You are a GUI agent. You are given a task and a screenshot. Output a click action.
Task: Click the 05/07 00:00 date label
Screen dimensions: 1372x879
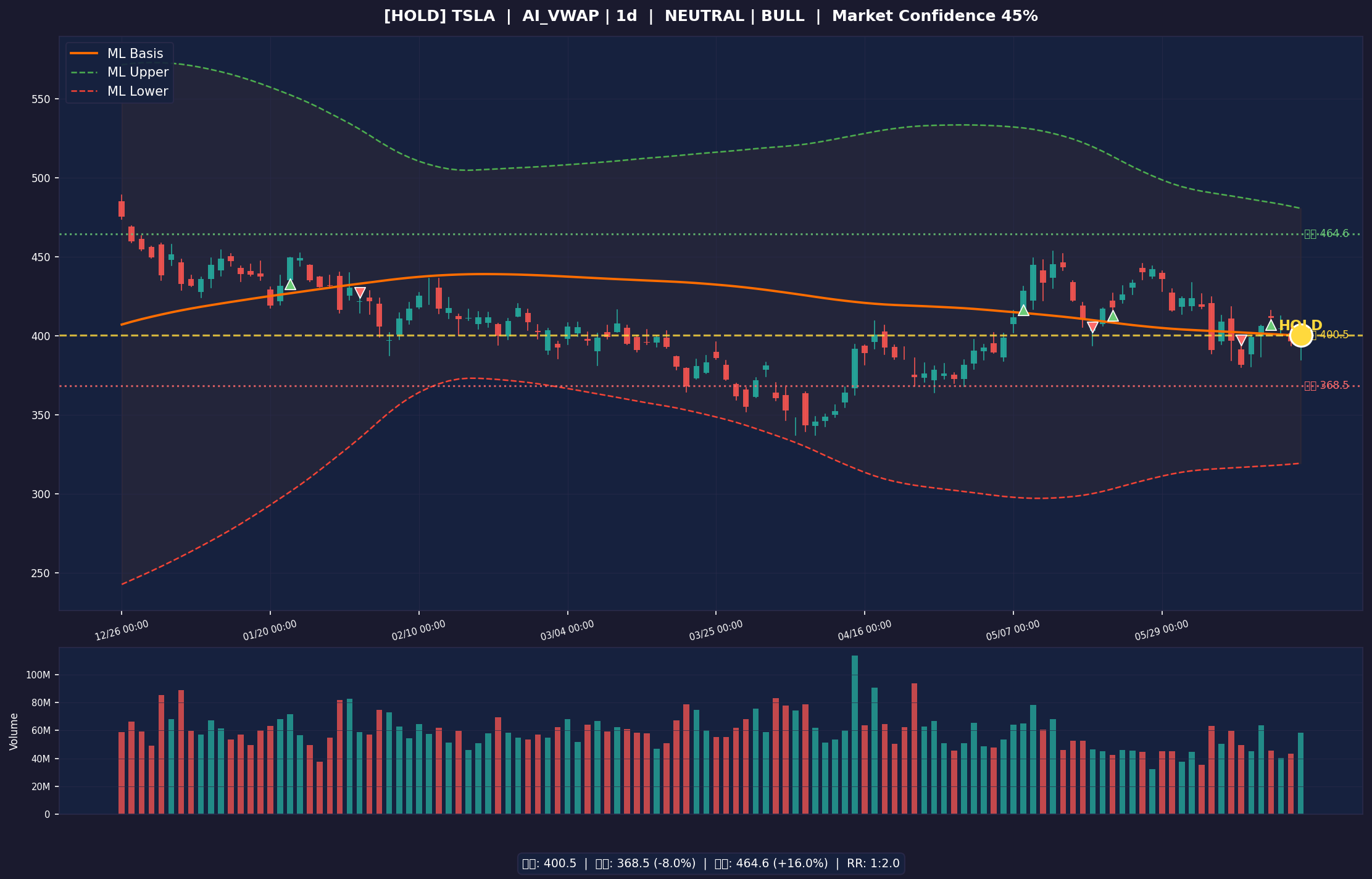(x=1013, y=630)
